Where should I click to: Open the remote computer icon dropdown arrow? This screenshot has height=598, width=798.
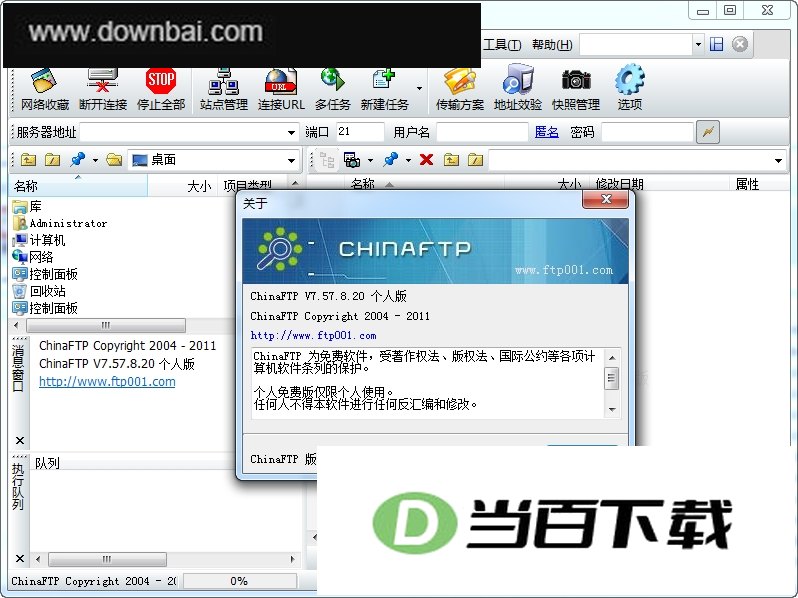[370, 160]
